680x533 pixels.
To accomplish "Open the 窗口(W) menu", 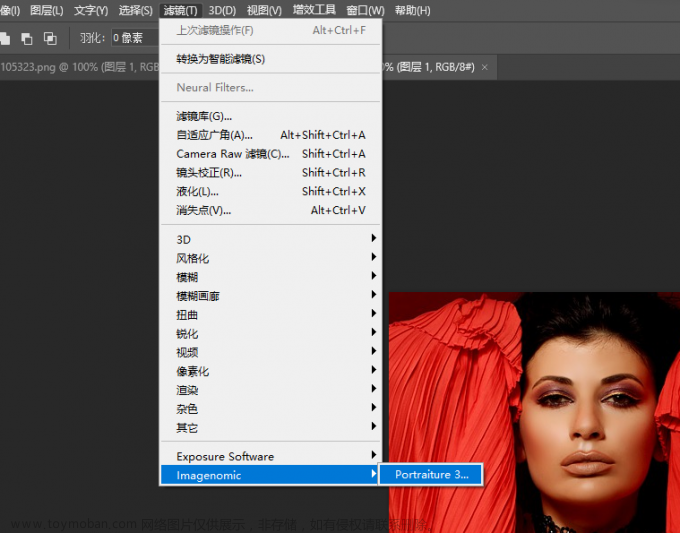I will click(366, 10).
